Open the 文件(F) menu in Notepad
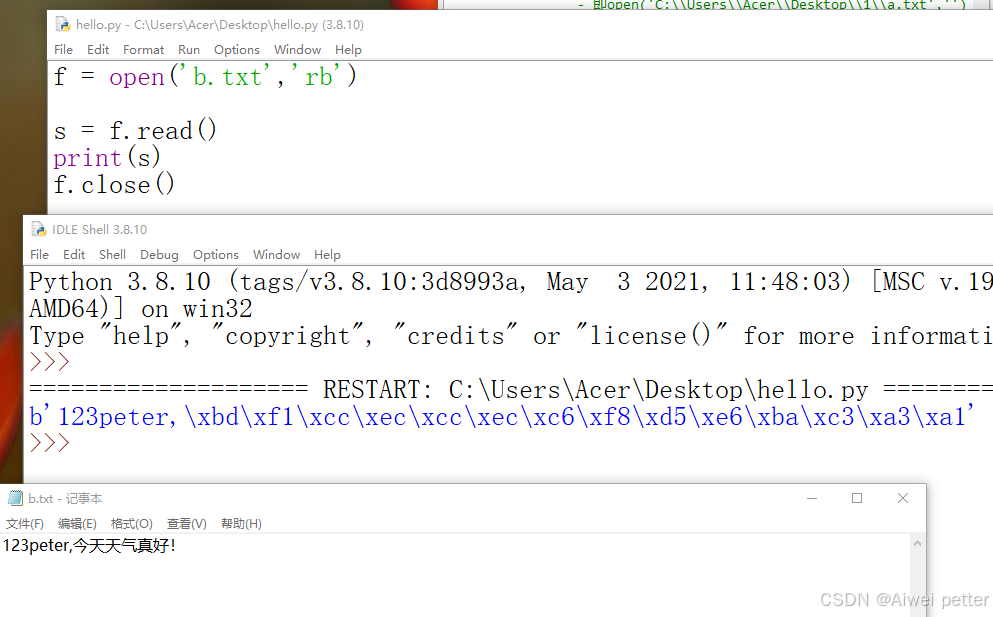Image resolution: width=993 pixels, height=617 pixels. point(24,522)
